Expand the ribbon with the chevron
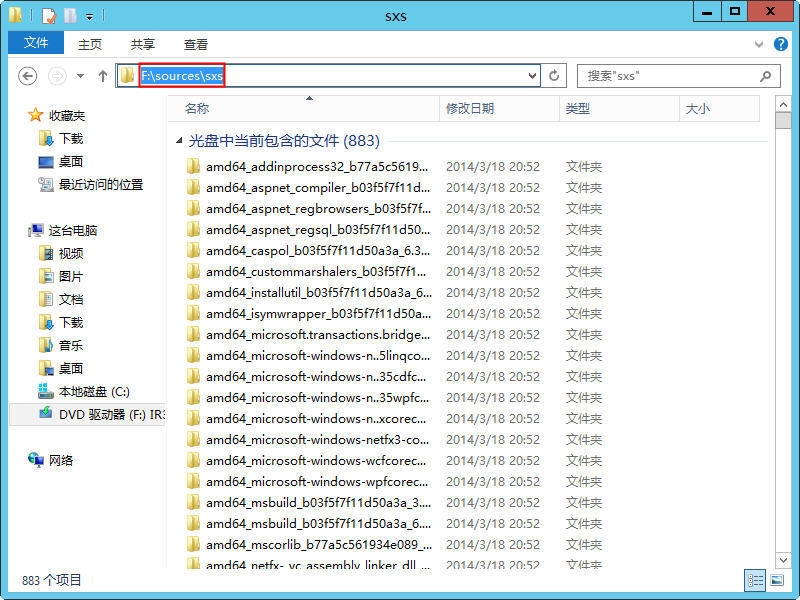800x600 pixels. click(x=759, y=44)
